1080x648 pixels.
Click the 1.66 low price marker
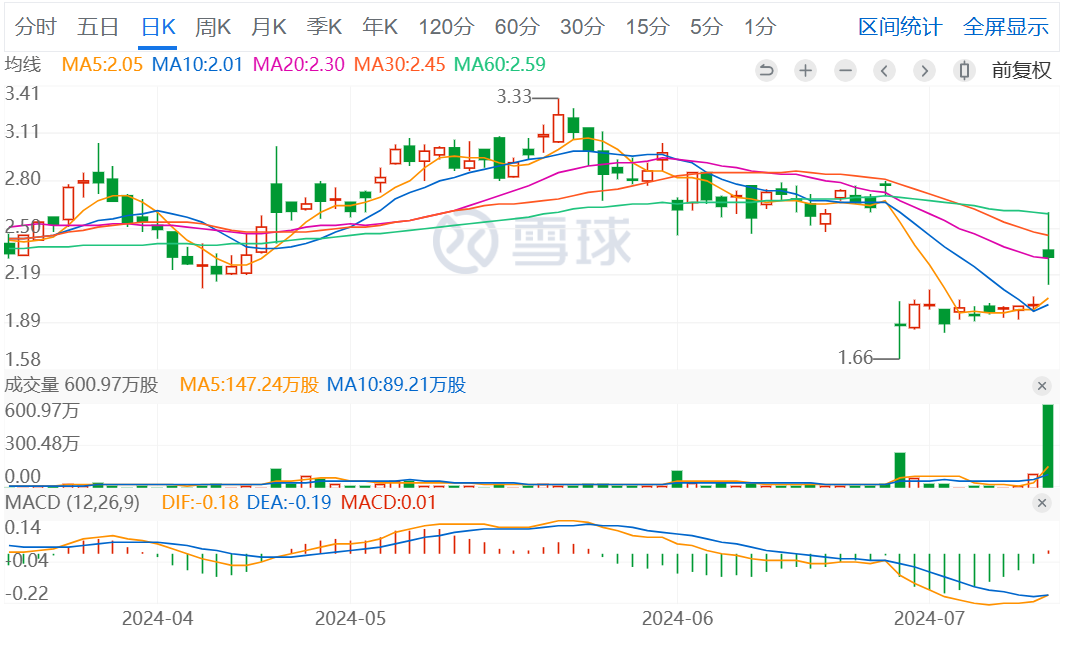(x=855, y=357)
